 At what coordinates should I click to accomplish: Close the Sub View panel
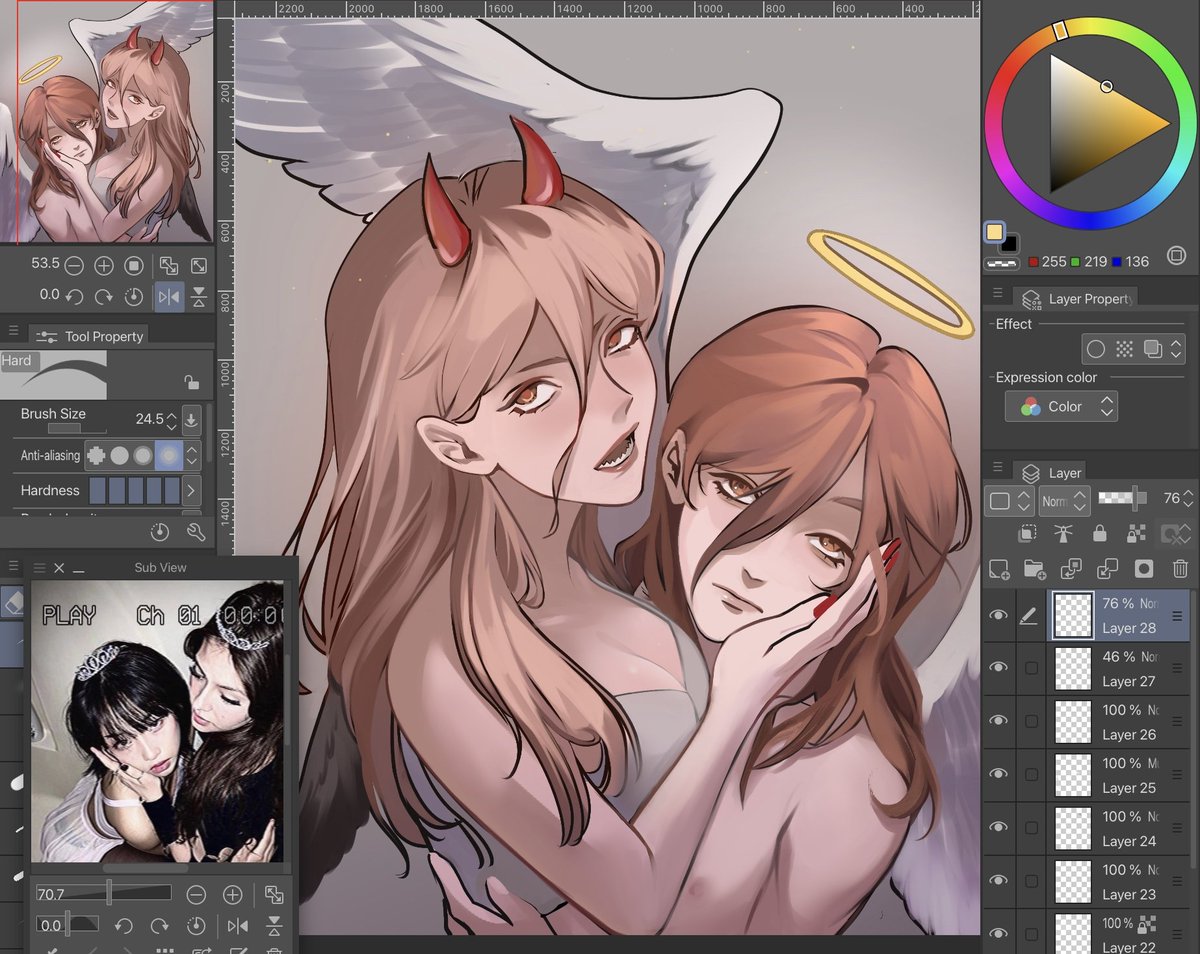click(x=58, y=567)
